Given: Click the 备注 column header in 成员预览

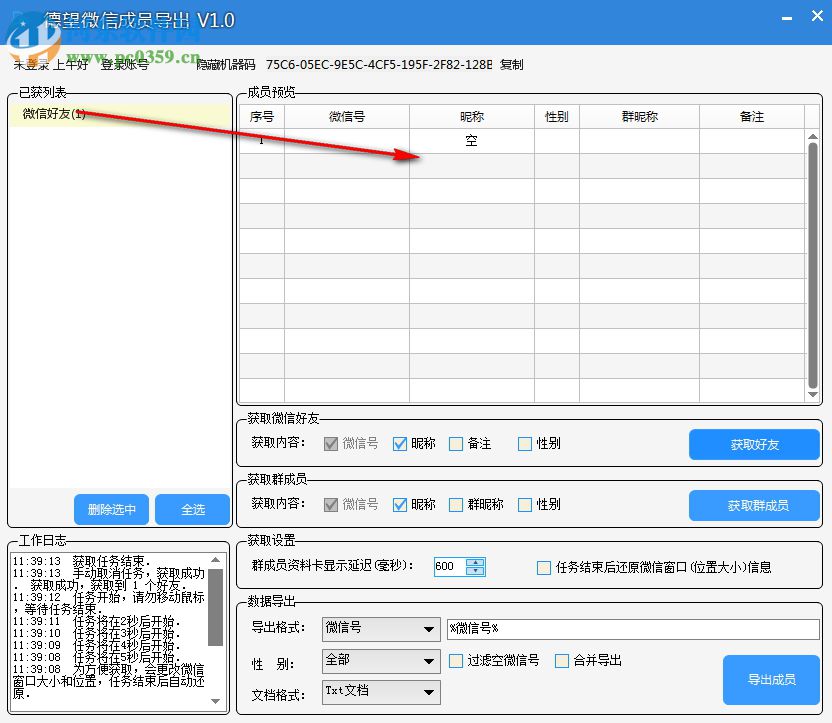Looking at the screenshot, I should click(x=752, y=117).
